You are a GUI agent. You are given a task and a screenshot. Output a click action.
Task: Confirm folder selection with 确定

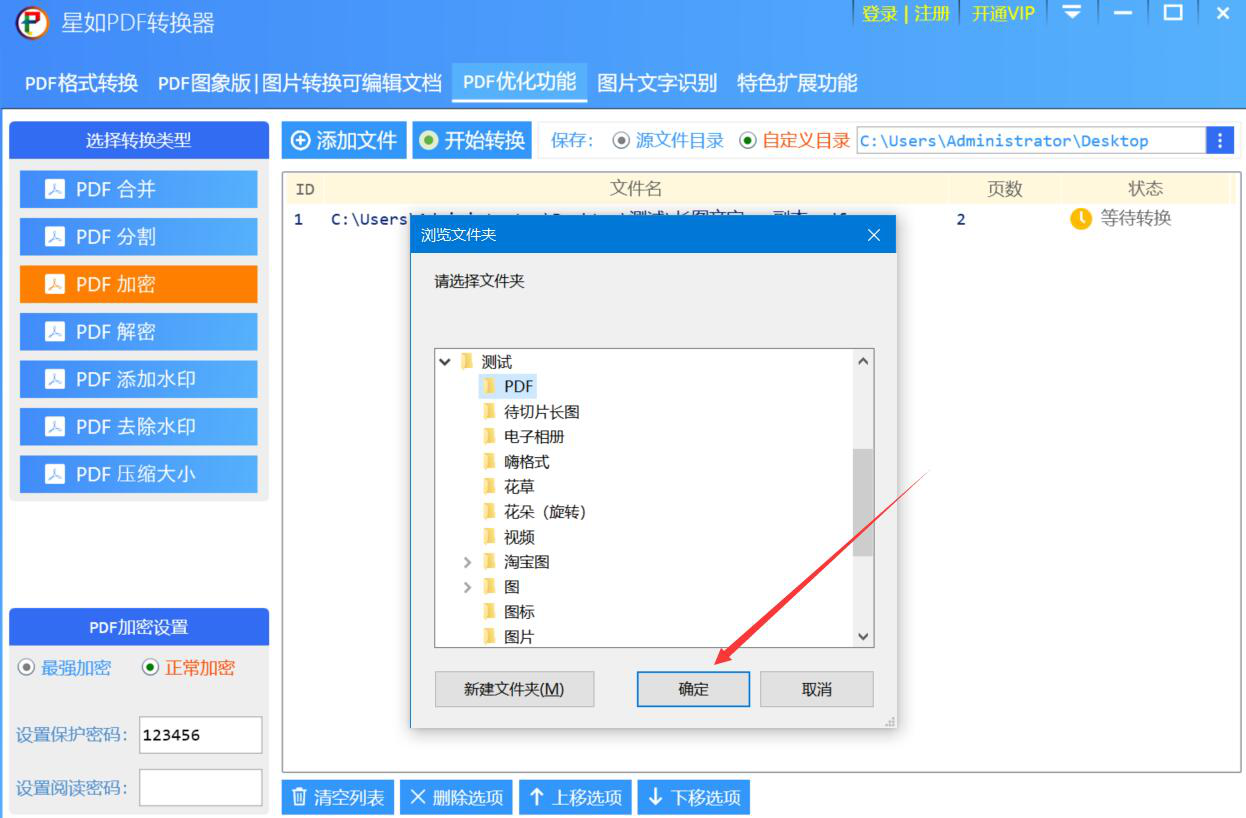693,689
